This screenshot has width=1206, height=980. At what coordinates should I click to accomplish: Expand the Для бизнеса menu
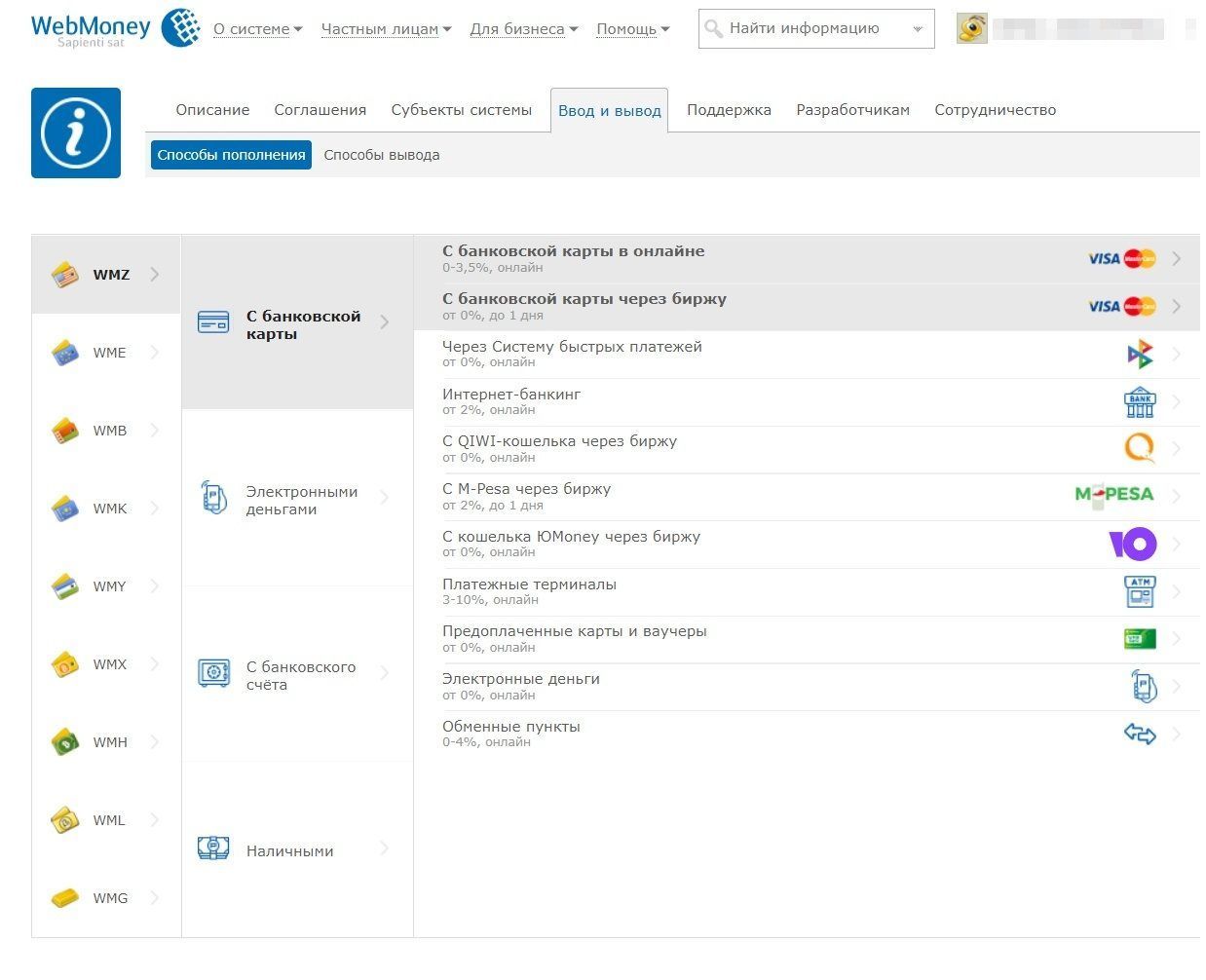(523, 29)
